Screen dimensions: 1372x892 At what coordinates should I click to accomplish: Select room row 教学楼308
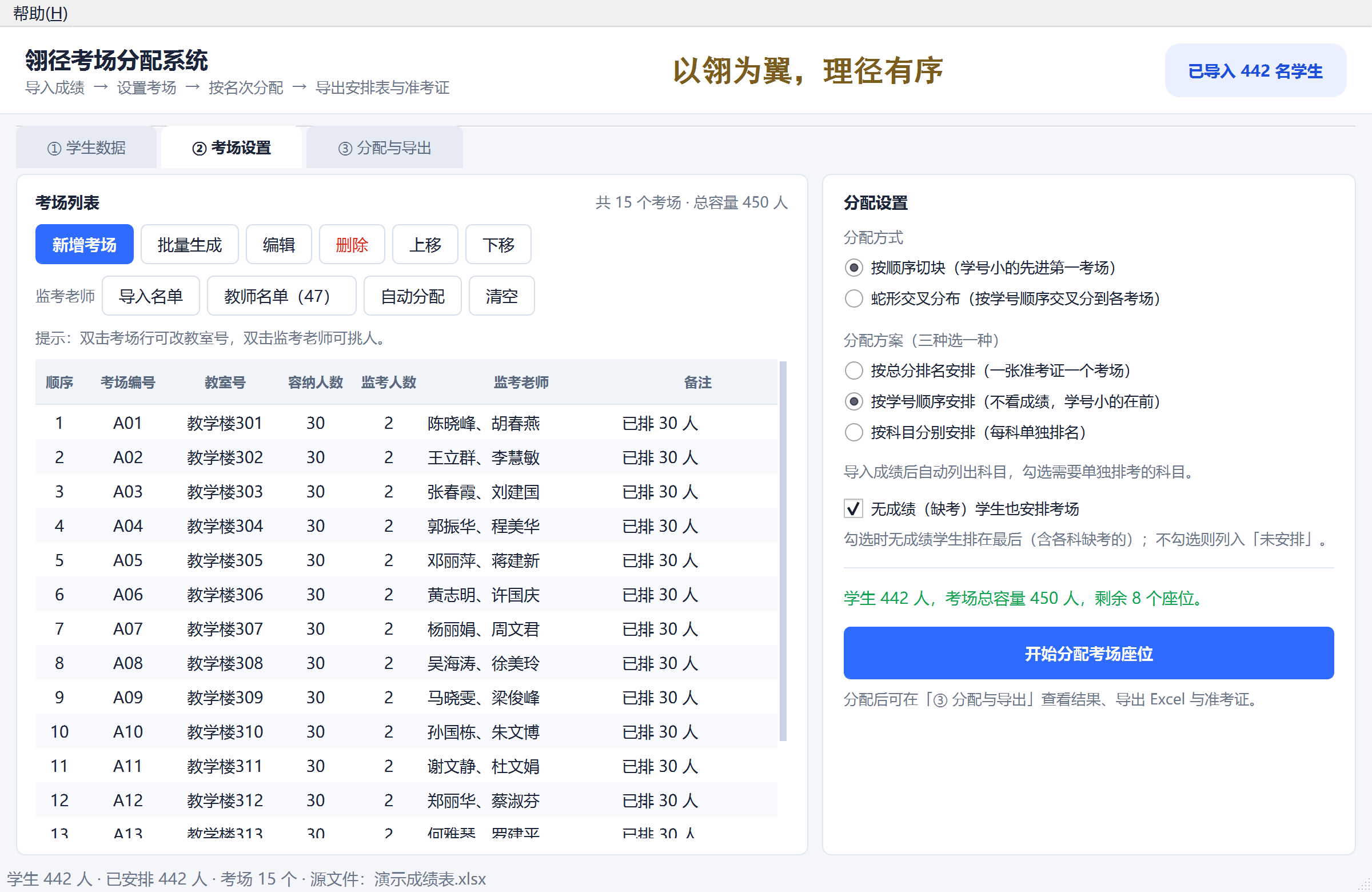(x=406, y=663)
